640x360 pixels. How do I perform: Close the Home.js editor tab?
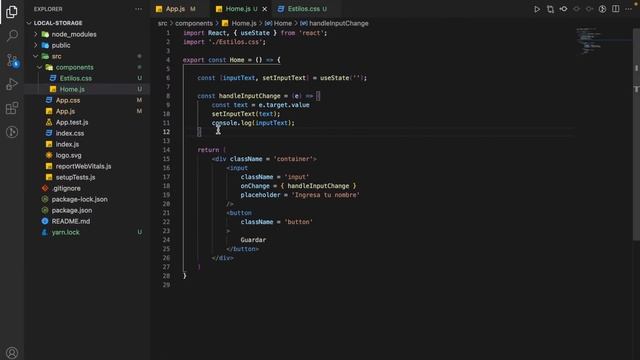pyautogui.click(x=264, y=9)
